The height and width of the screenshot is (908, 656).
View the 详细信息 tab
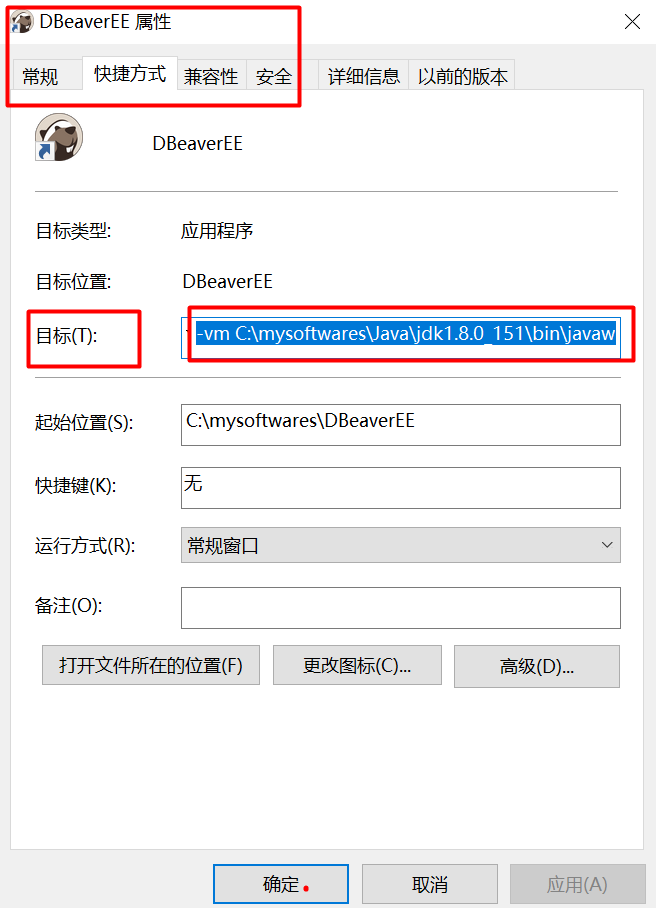point(364,76)
